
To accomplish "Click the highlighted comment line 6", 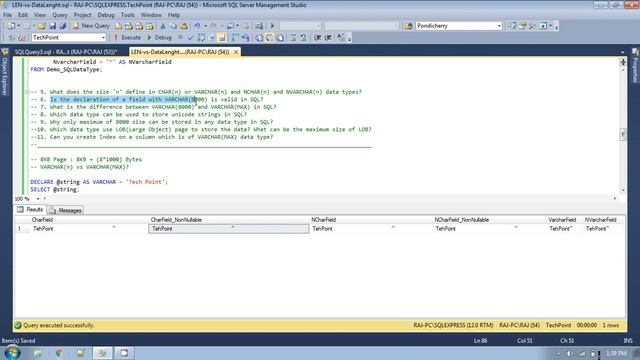I will (x=147, y=99).
